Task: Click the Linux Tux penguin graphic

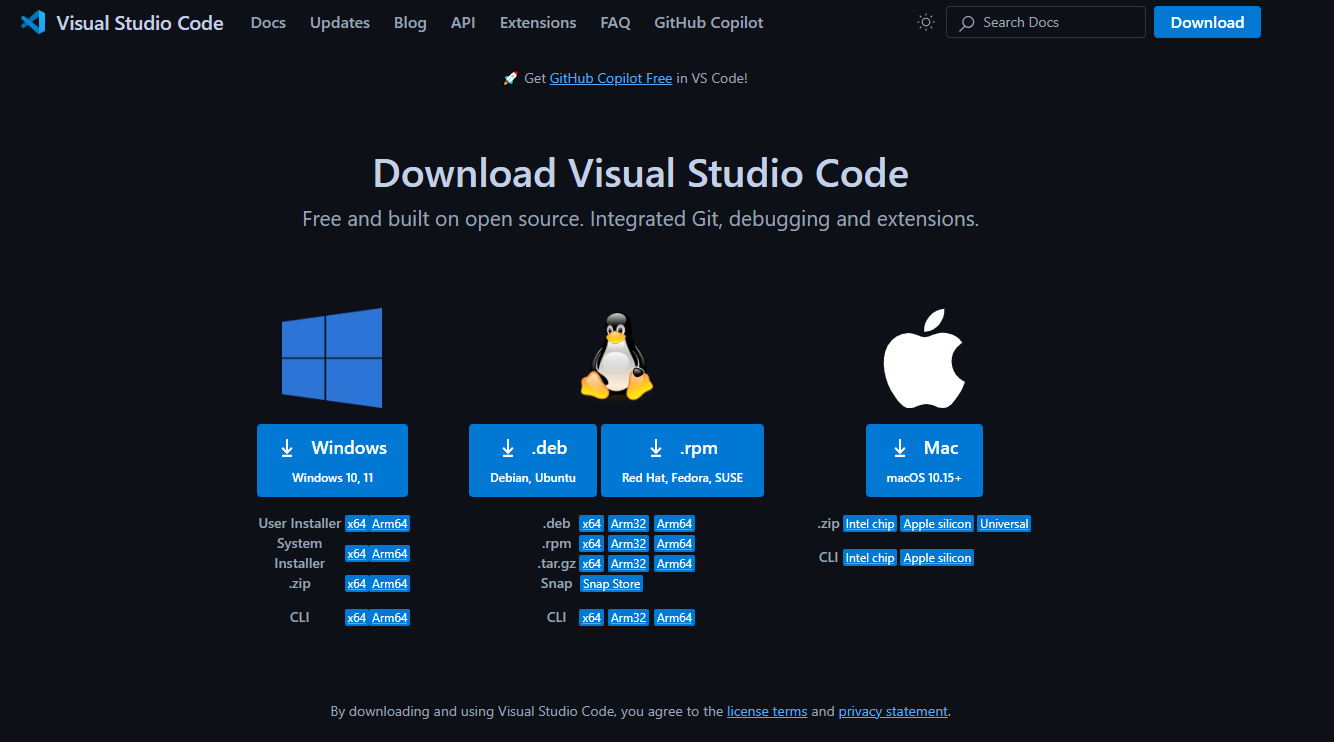Action: (616, 358)
